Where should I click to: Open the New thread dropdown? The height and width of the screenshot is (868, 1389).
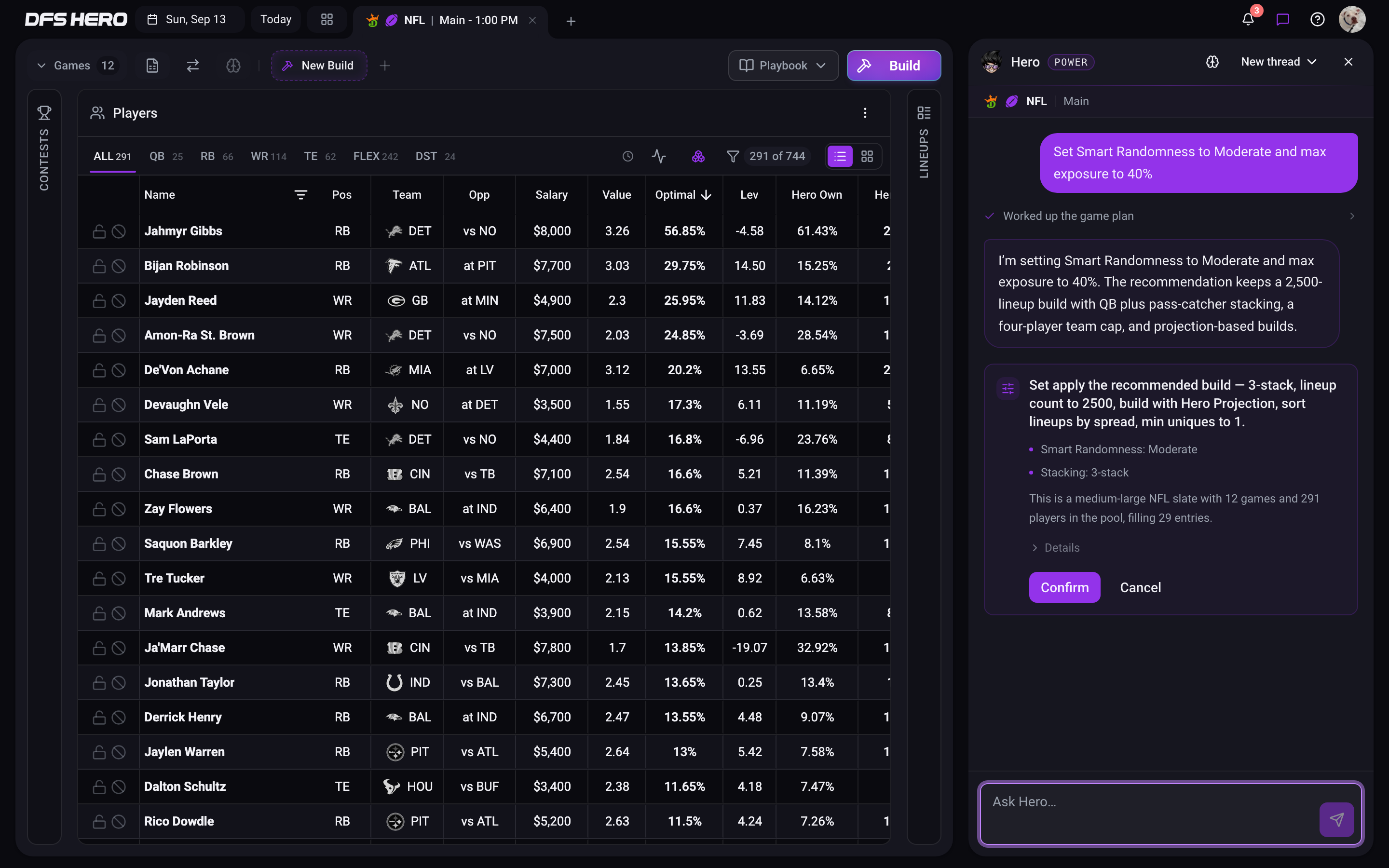[1278, 62]
